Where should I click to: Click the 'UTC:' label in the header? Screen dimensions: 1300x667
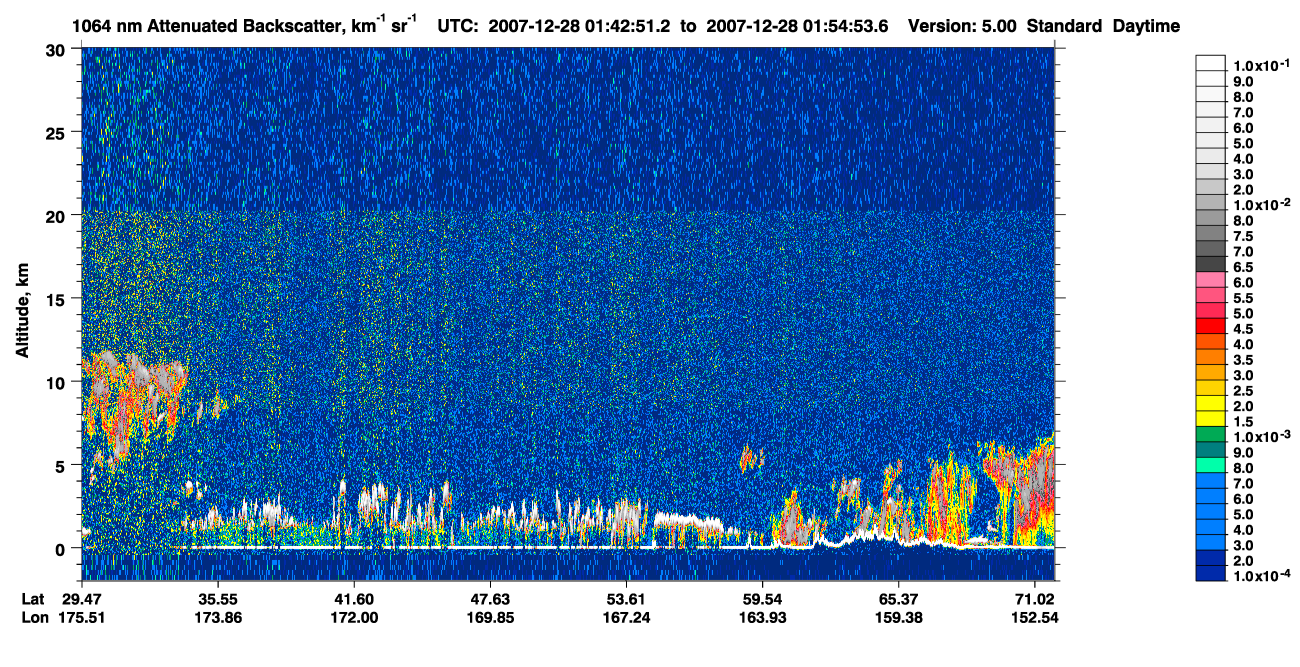(458, 27)
